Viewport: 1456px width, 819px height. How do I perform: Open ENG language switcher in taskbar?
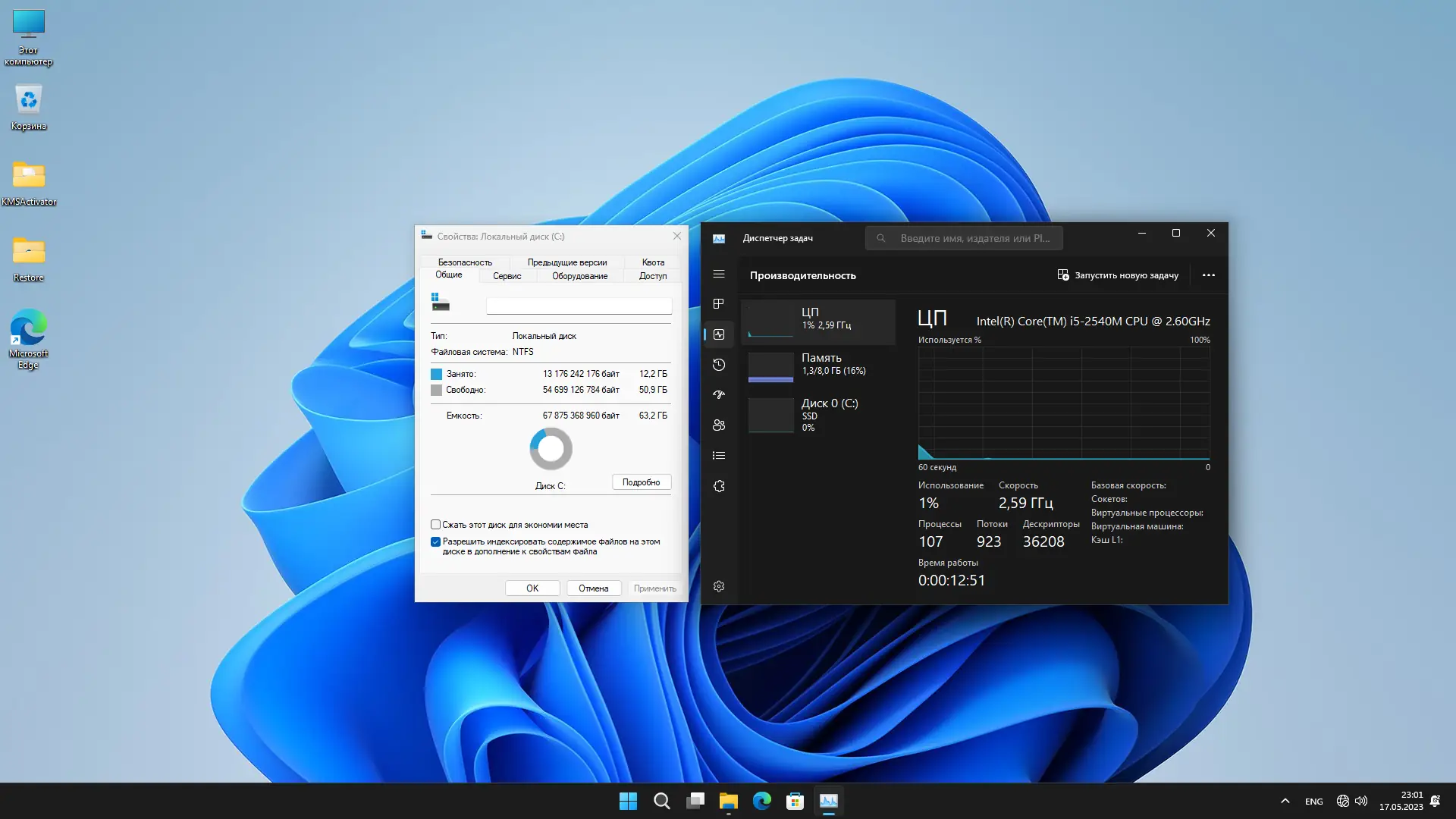click(x=1313, y=802)
